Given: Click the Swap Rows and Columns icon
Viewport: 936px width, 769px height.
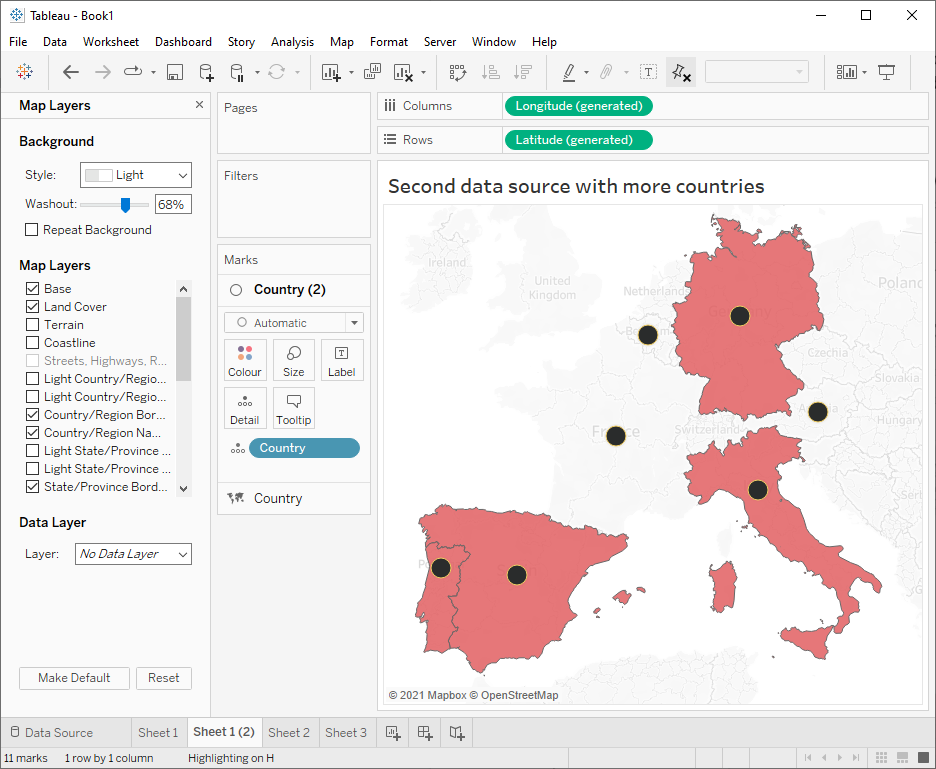Looking at the screenshot, I should pyautogui.click(x=458, y=72).
